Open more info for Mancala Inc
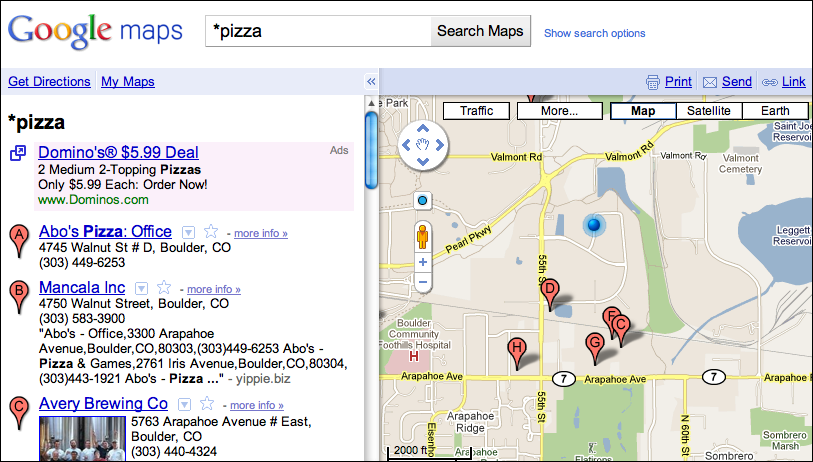The image size is (813, 462). (x=214, y=289)
